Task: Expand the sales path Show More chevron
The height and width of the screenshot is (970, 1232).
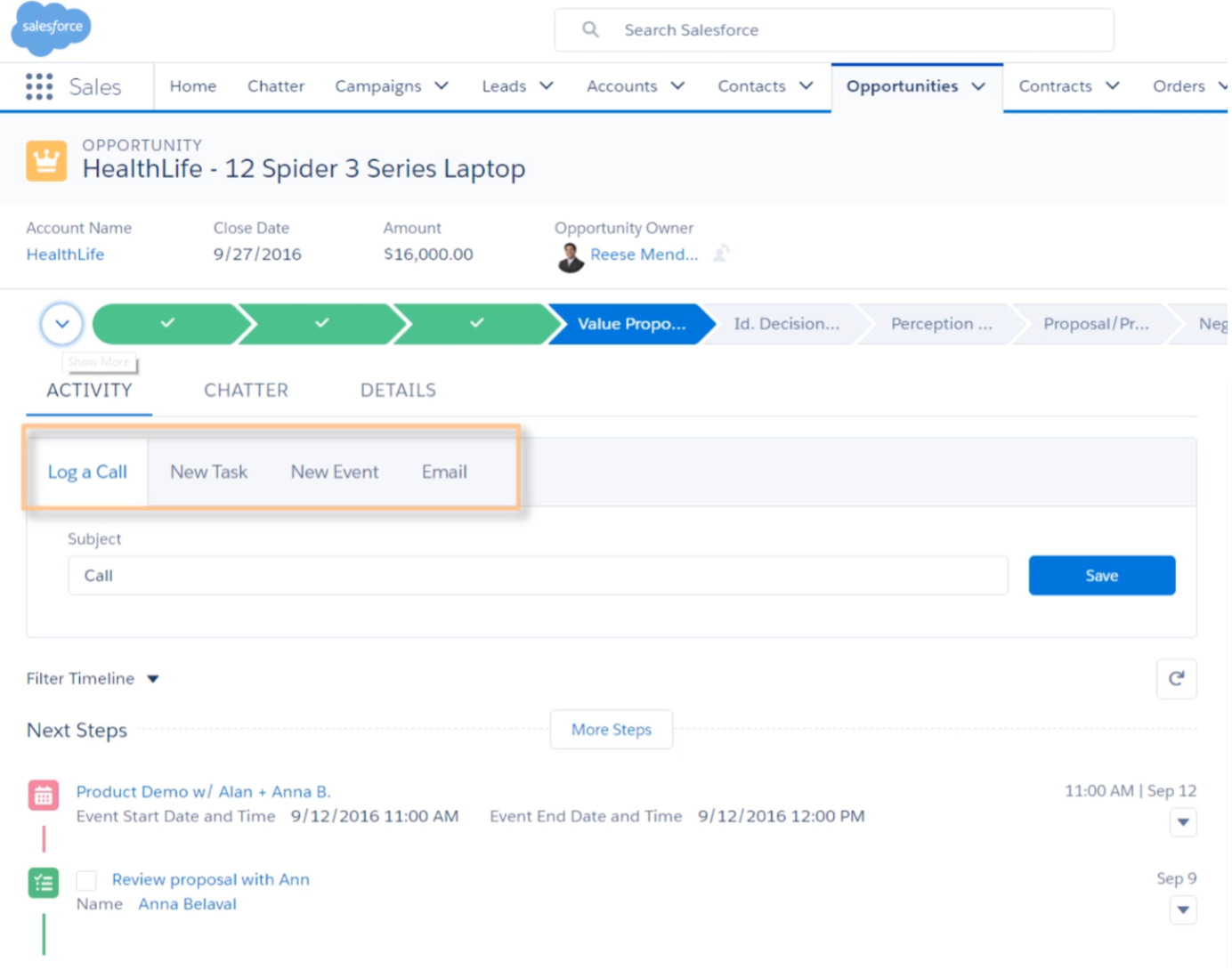Action: [x=61, y=324]
